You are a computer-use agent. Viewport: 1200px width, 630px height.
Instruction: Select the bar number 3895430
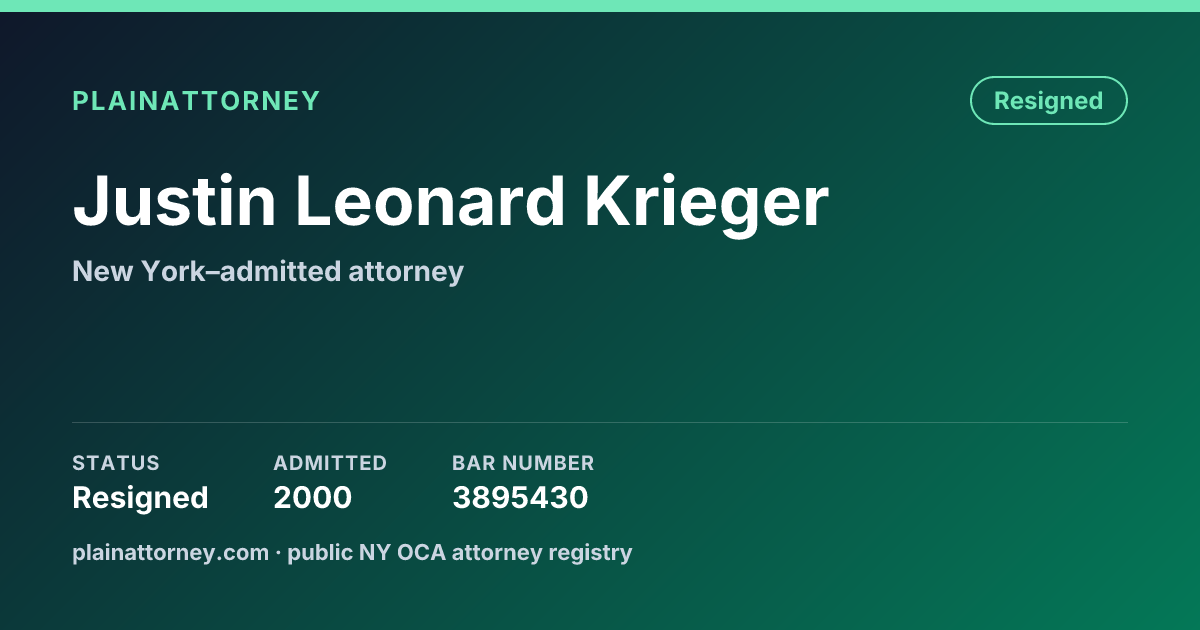520,497
